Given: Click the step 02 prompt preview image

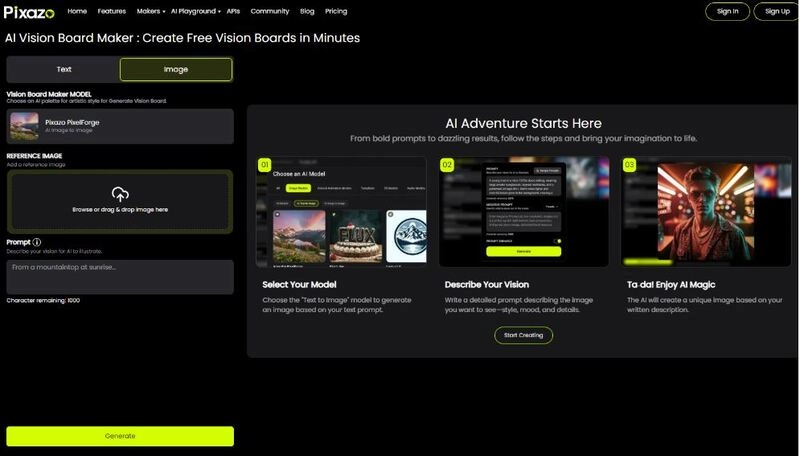Looking at the screenshot, I should tap(523, 212).
